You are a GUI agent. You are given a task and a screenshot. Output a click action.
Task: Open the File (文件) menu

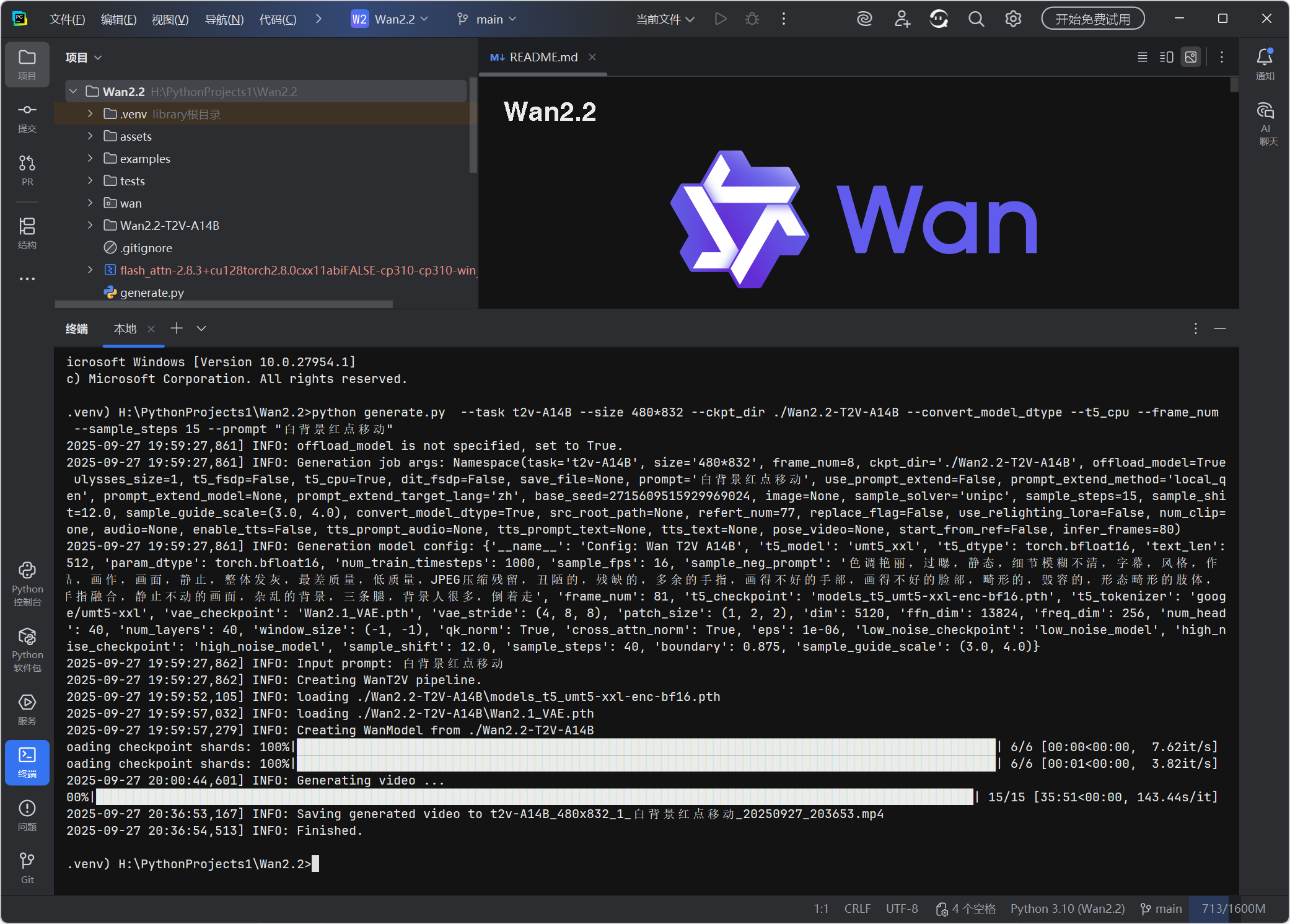pos(67,19)
